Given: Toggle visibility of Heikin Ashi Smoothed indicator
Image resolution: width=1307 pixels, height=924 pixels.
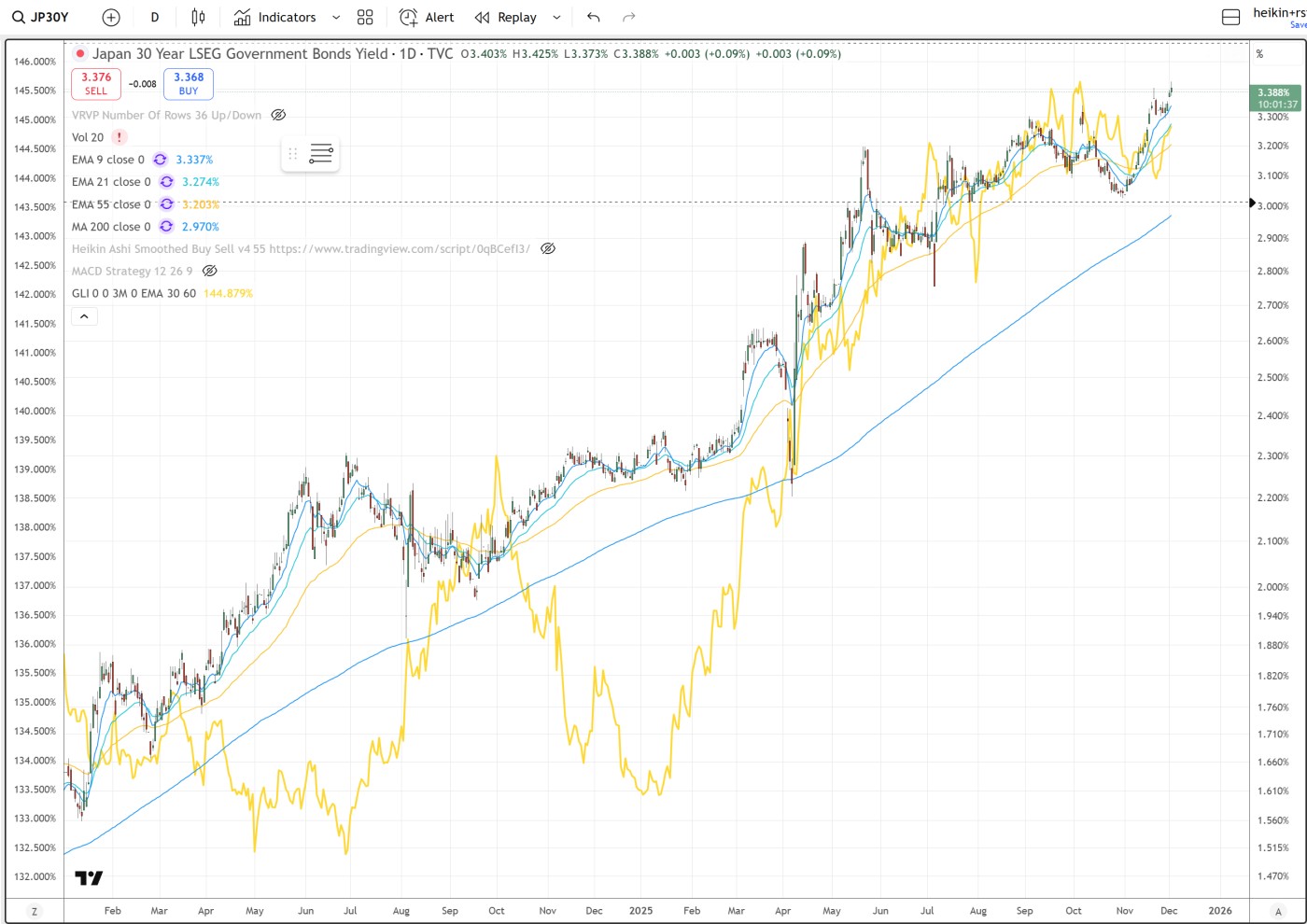Looking at the screenshot, I should pyautogui.click(x=548, y=248).
